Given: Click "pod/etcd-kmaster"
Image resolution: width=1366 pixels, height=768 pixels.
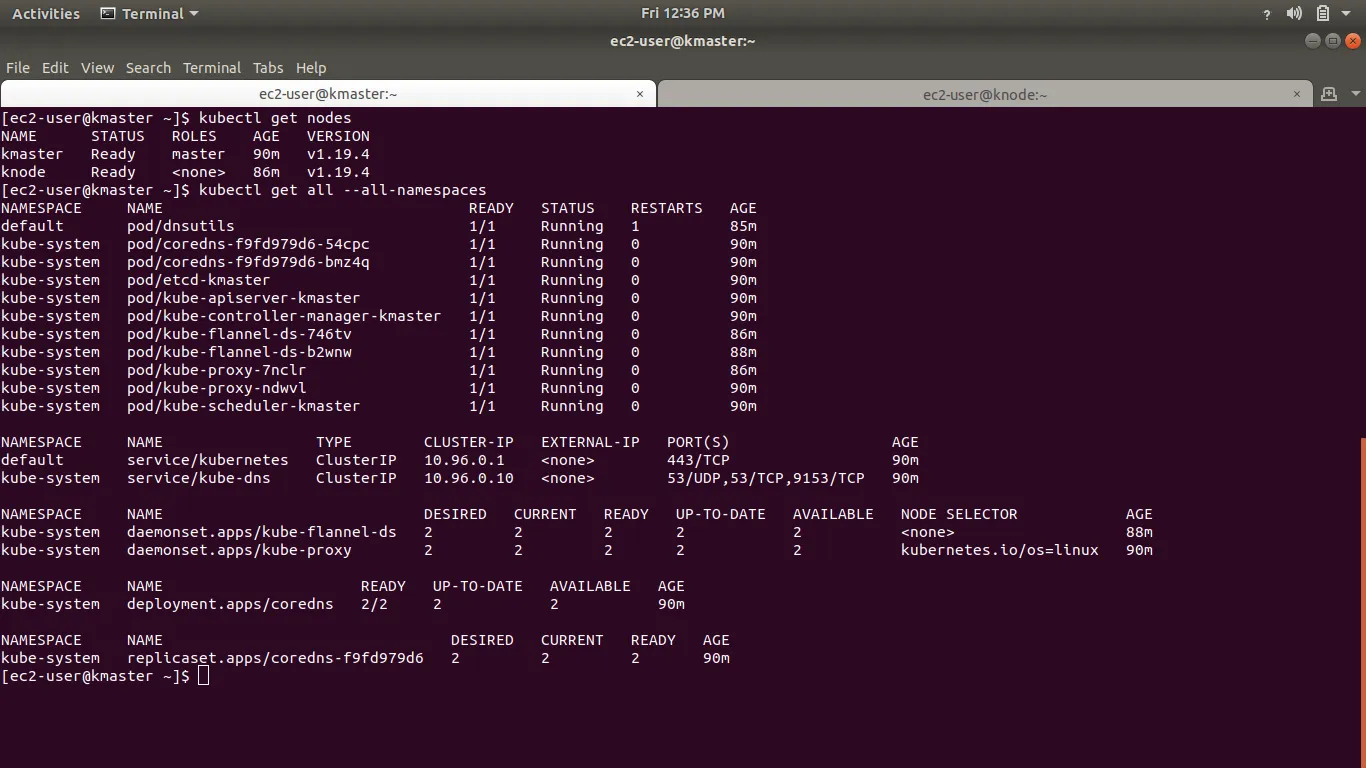Looking at the screenshot, I should click(x=199, y=280).
